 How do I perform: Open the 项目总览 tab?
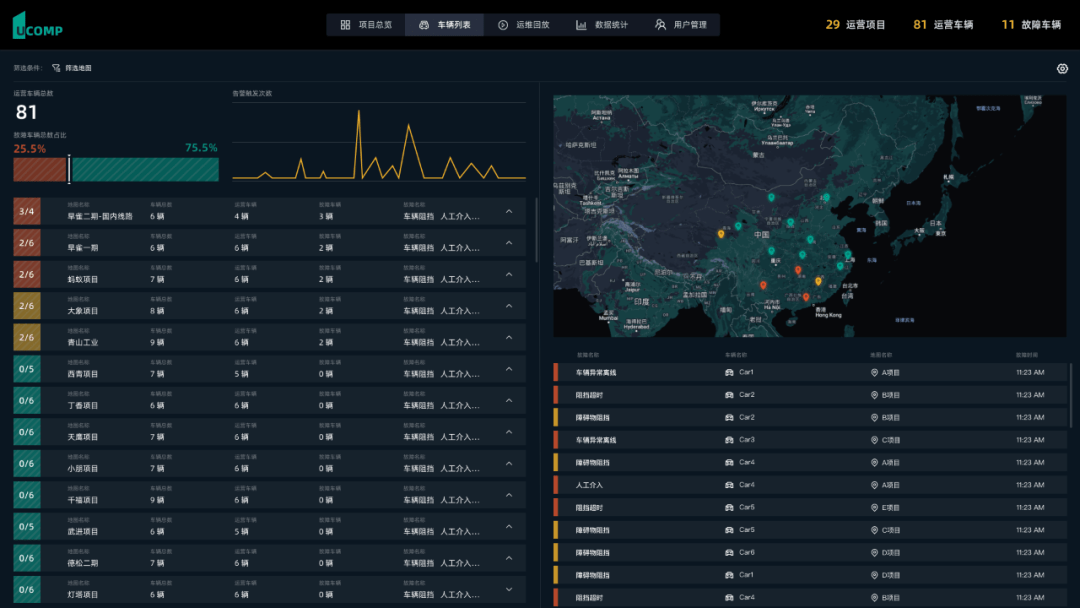[x=366, y=25]
